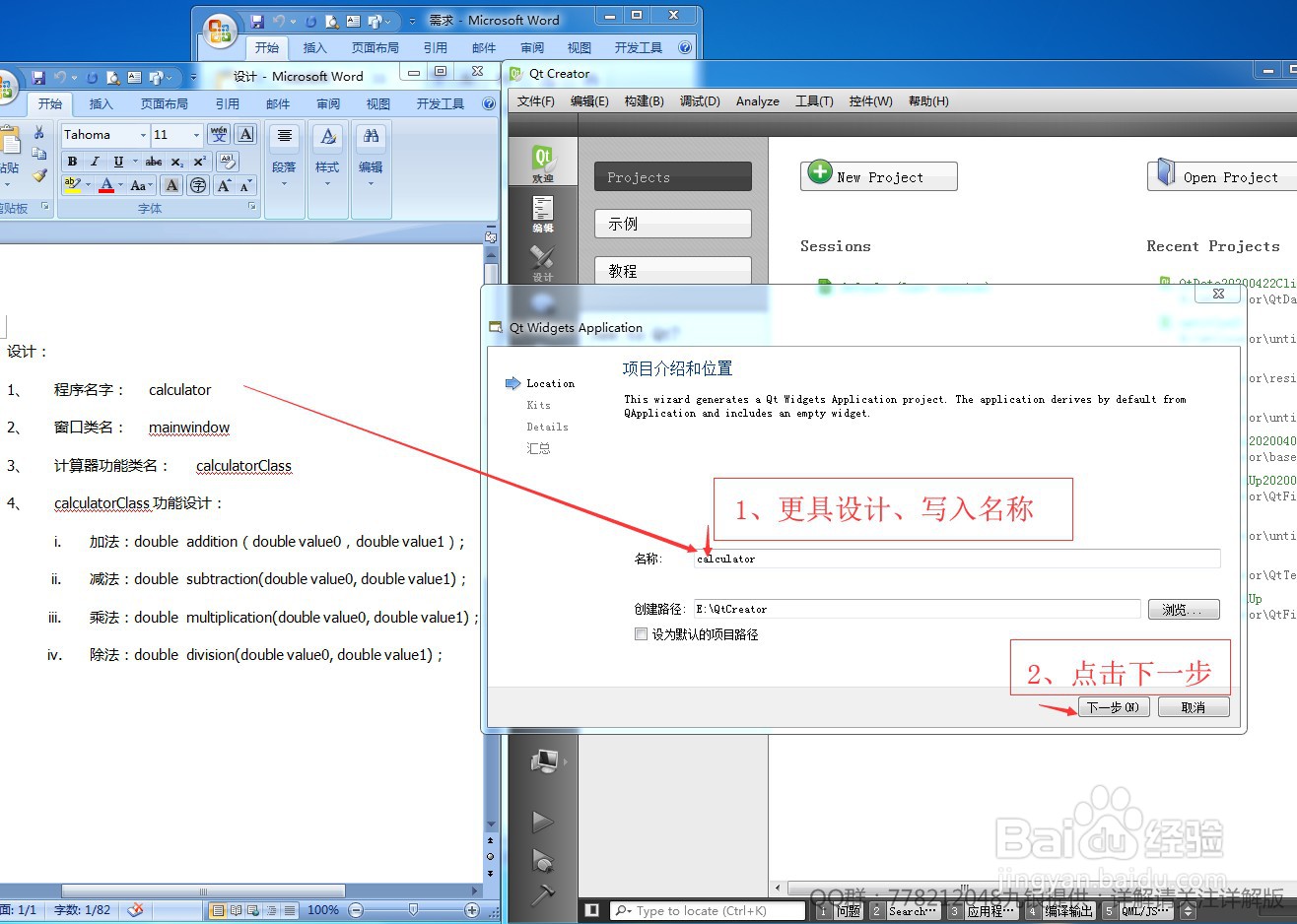Open 审阅 tab in 设计 Word window
The width and height of the screenshot is (1297, 924).
coord(328,103)
